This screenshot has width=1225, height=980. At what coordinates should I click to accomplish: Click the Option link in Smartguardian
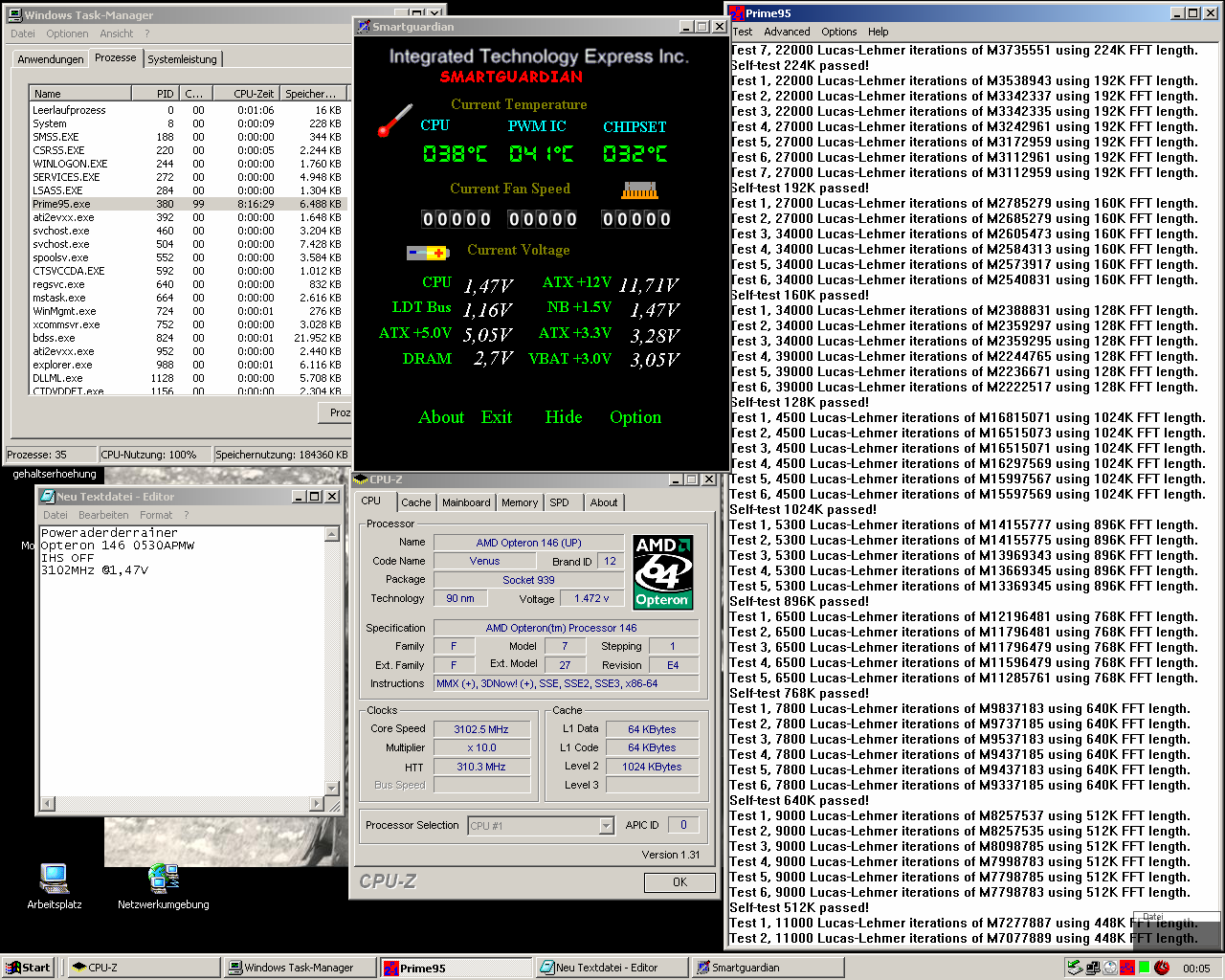coord(635,417)
